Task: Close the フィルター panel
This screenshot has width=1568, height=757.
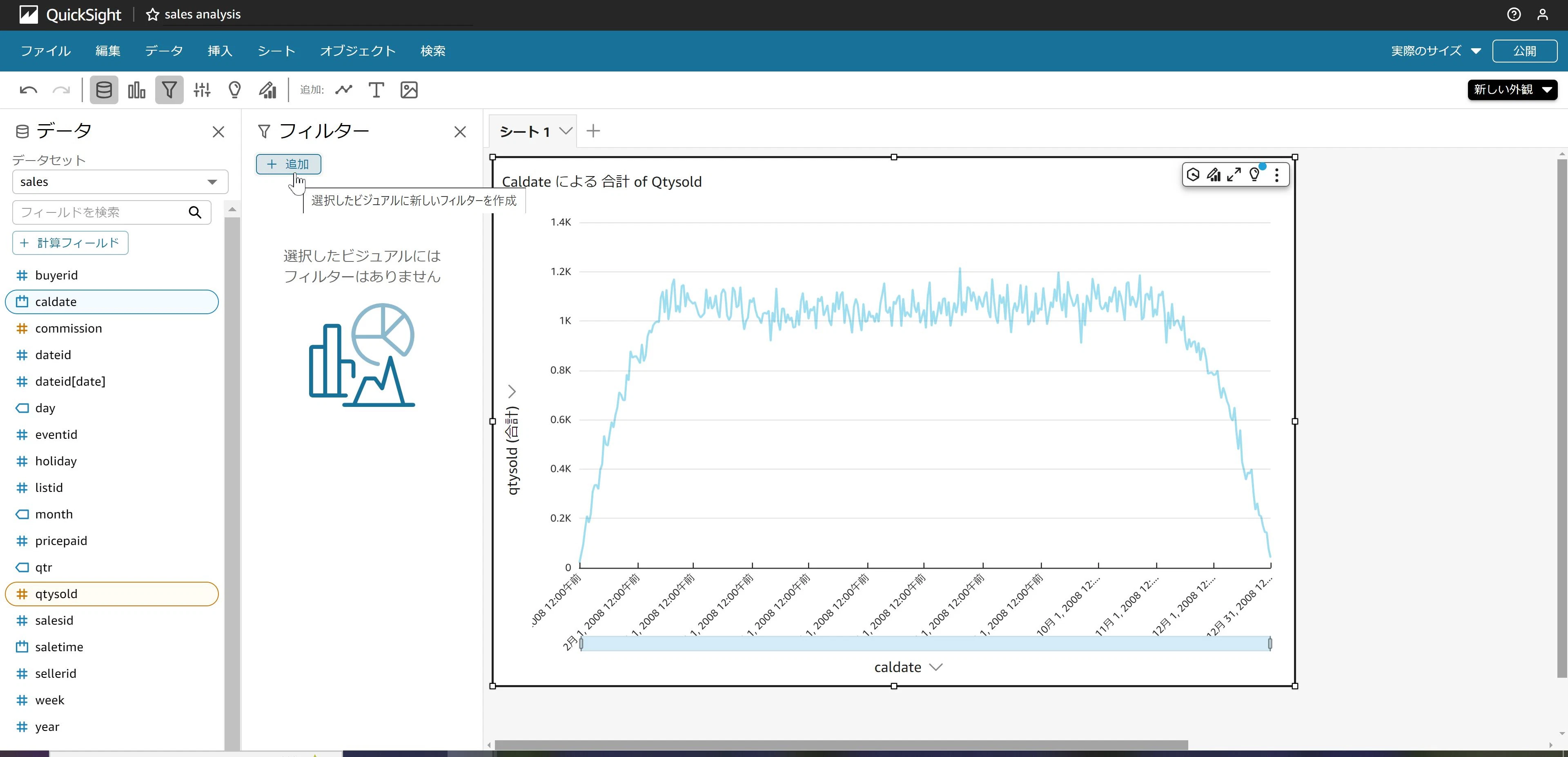Action: (x=460, y=132)
